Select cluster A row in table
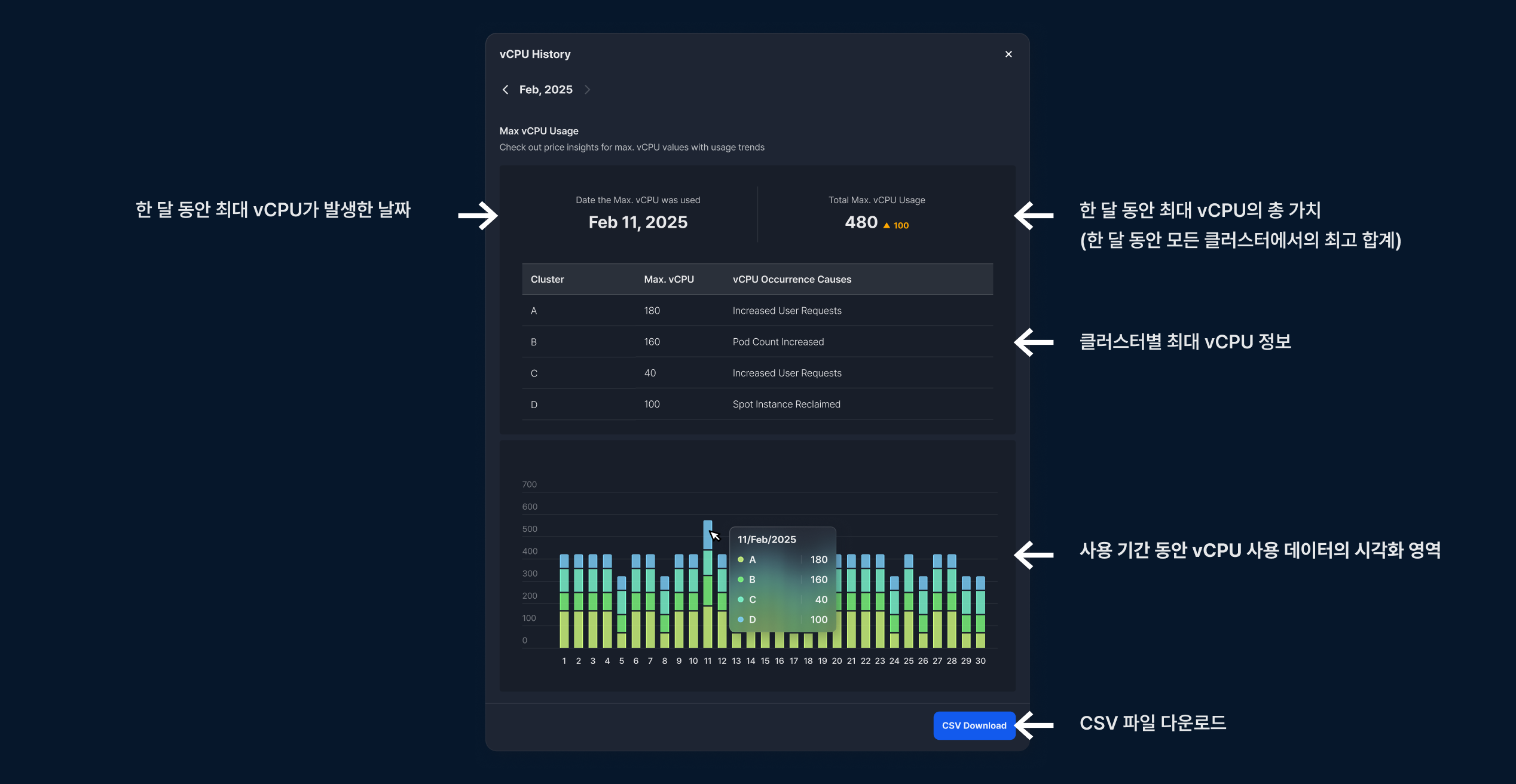Viewport: 1516px width, 784px height. click(757, 311)
